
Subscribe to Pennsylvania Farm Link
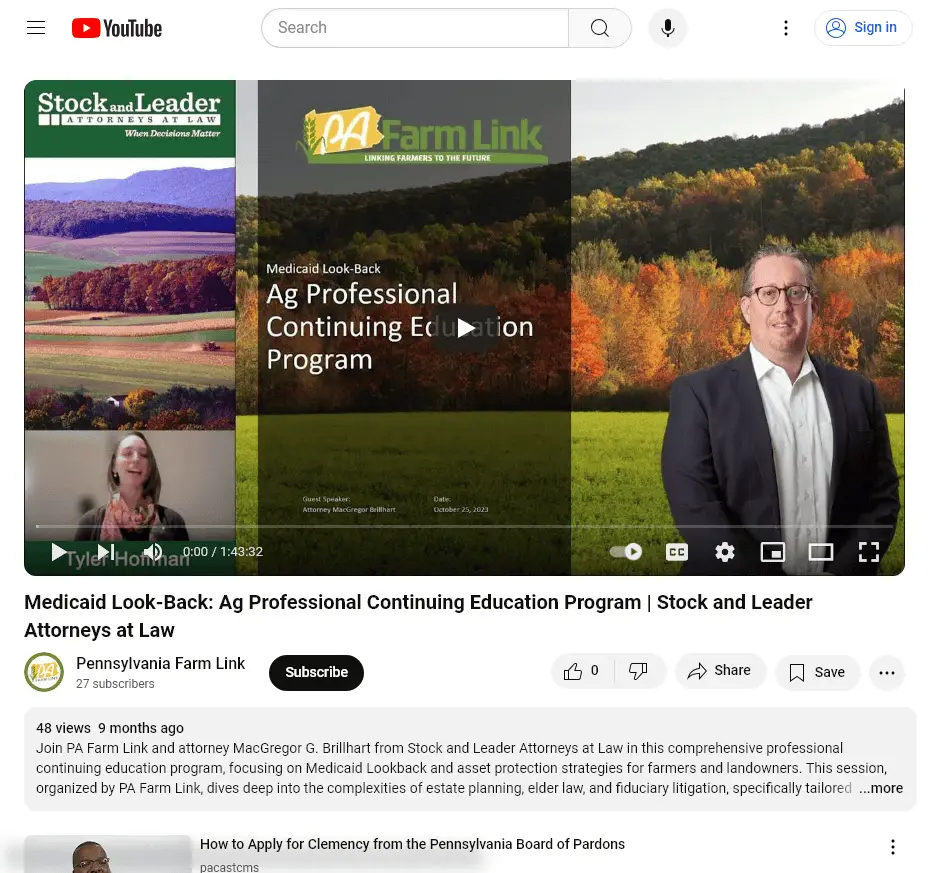[316, 673]
